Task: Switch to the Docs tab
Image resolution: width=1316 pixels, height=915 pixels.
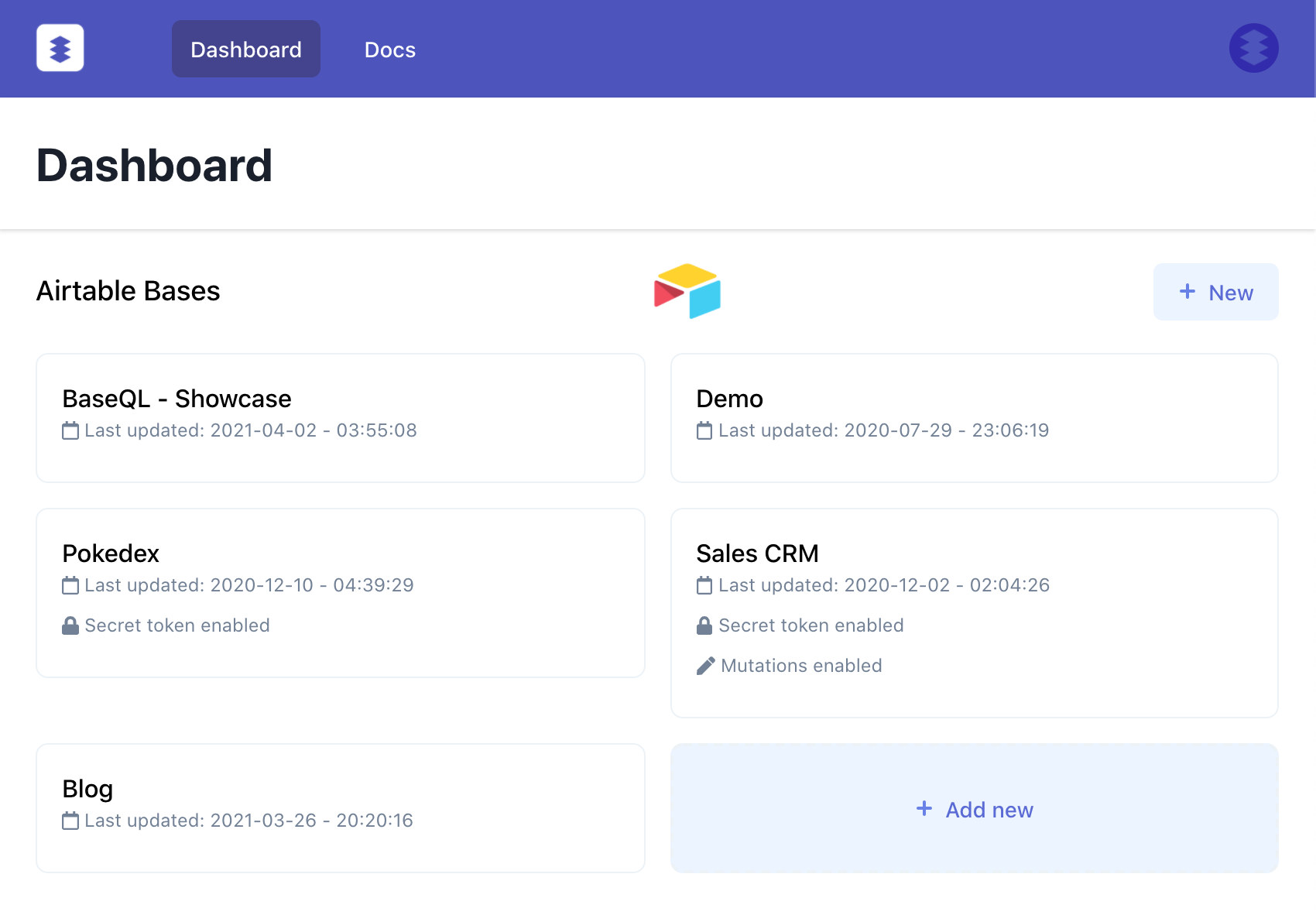Action: (x=389, y=49)
